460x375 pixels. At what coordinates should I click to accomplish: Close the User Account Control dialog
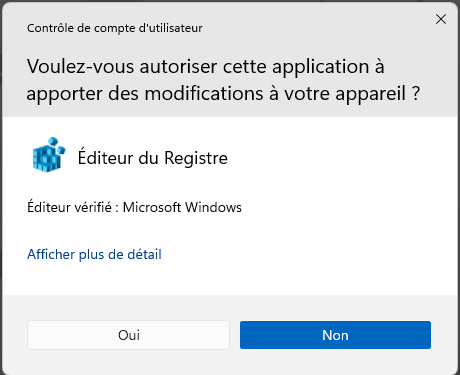(x=441, y=19)
